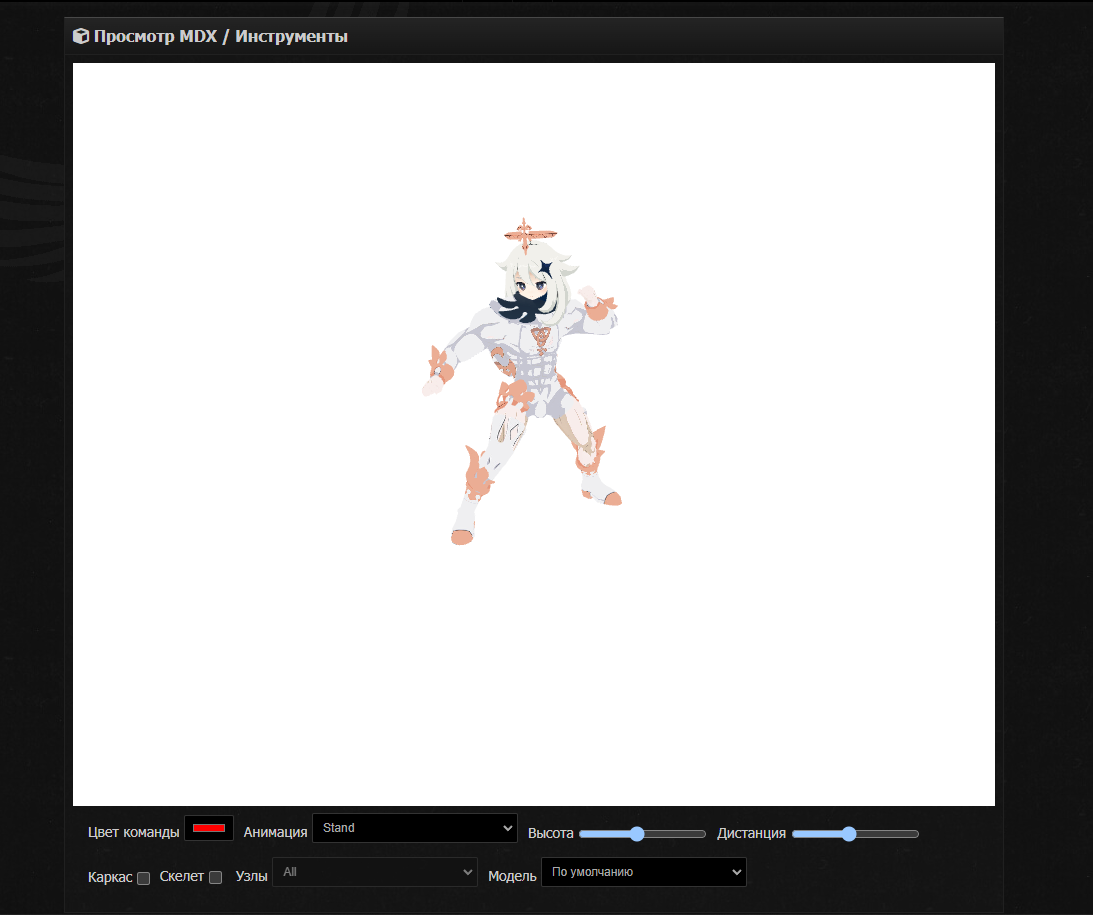Click the Модель label
Screen dimensions: 1093x915
coord(512,876)
